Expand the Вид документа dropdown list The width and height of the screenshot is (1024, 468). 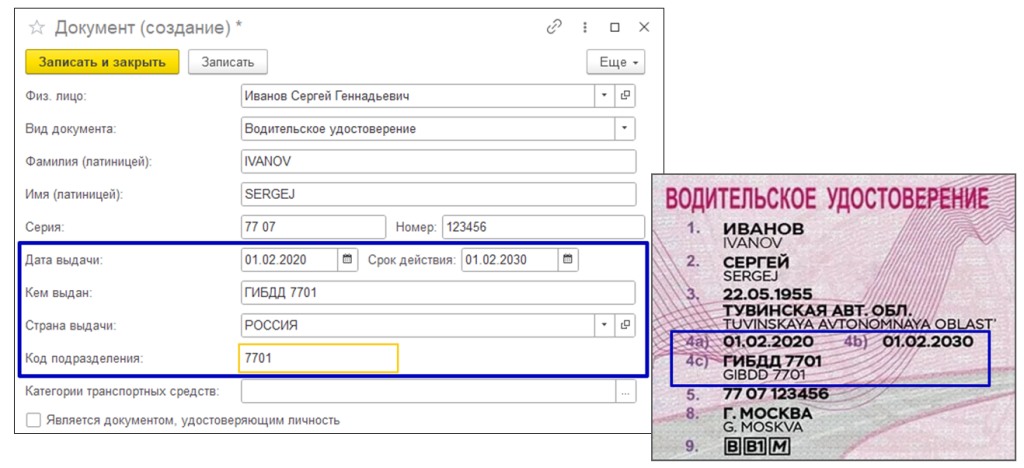(625, 129)
